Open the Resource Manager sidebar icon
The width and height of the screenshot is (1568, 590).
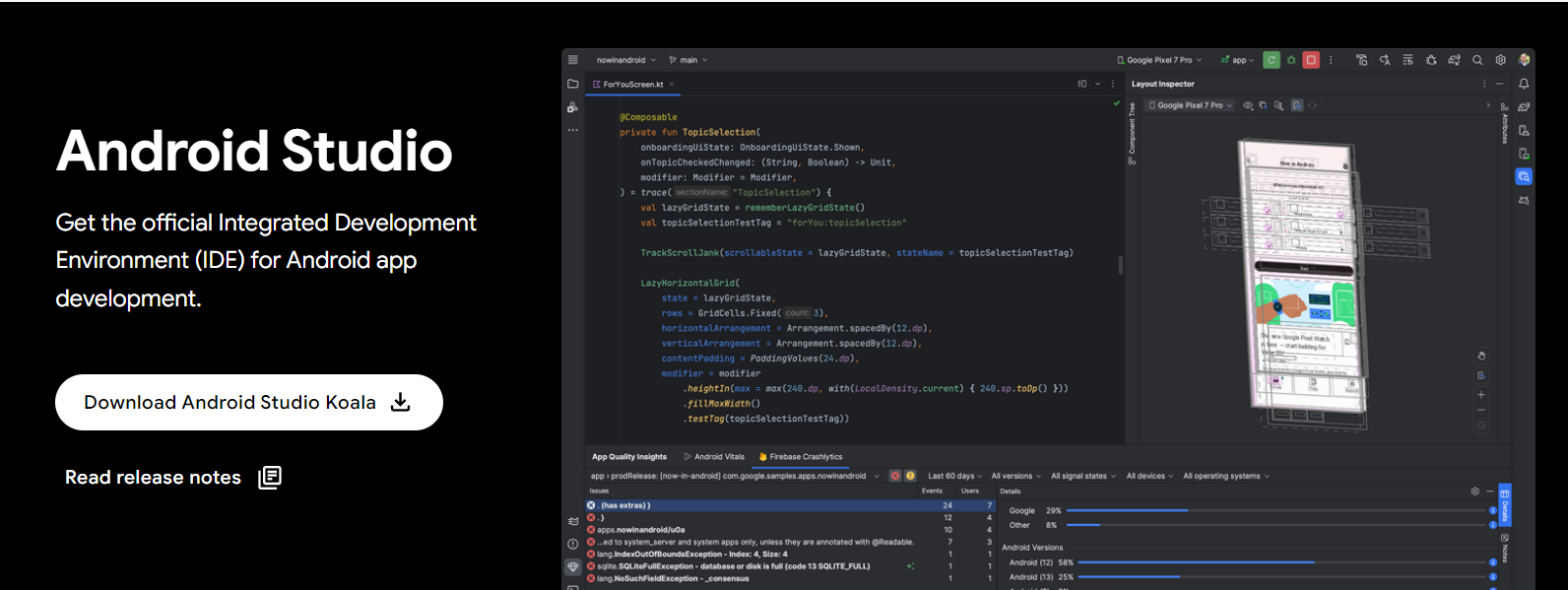pos(573,106)
